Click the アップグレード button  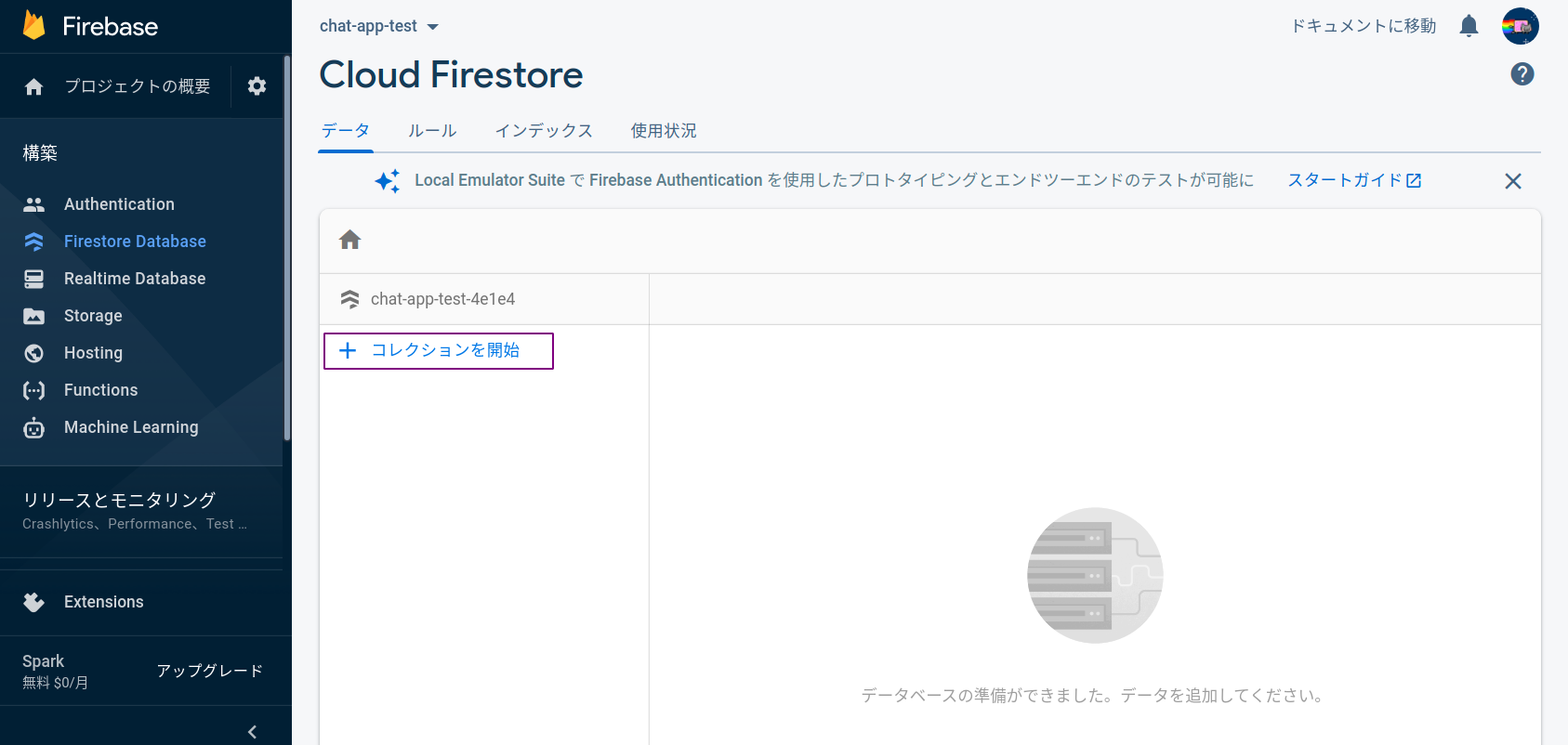click(x=210, y=671)
